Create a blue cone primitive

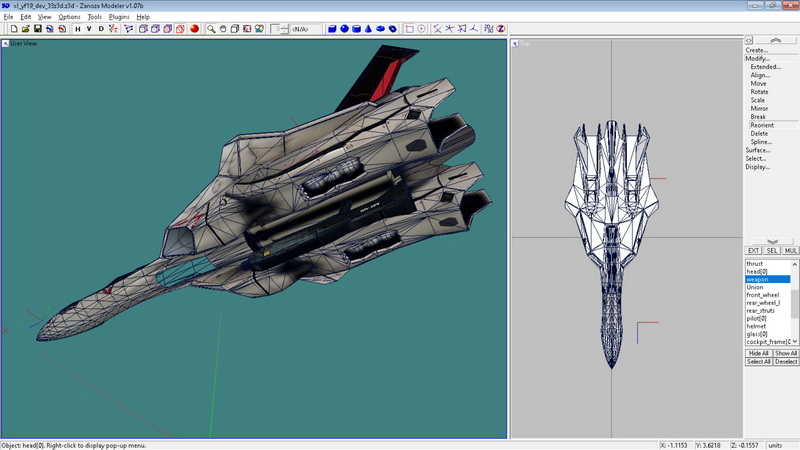368,29
